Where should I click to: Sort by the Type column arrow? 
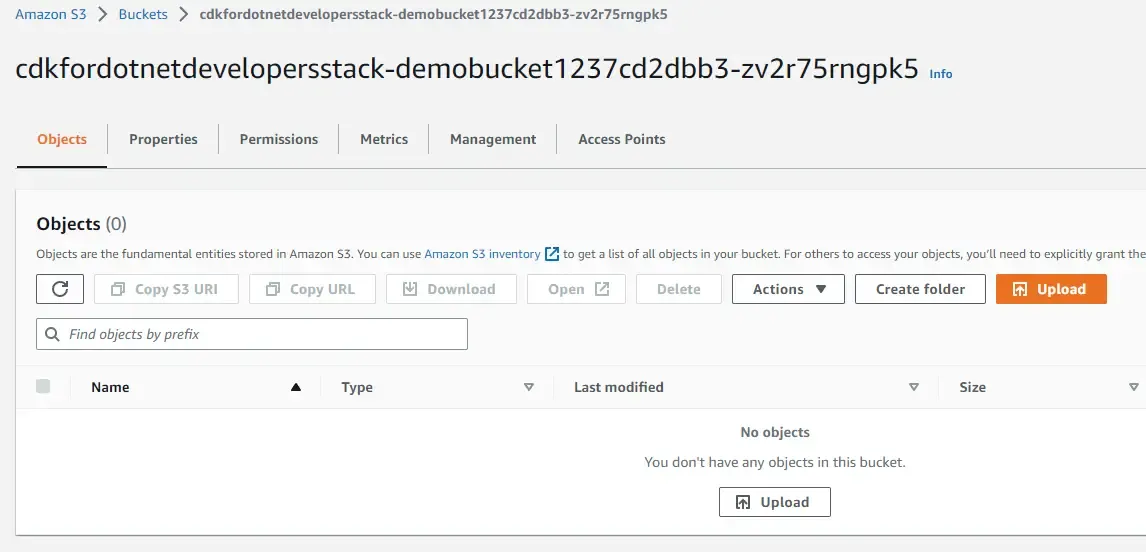tap(528, 387)
